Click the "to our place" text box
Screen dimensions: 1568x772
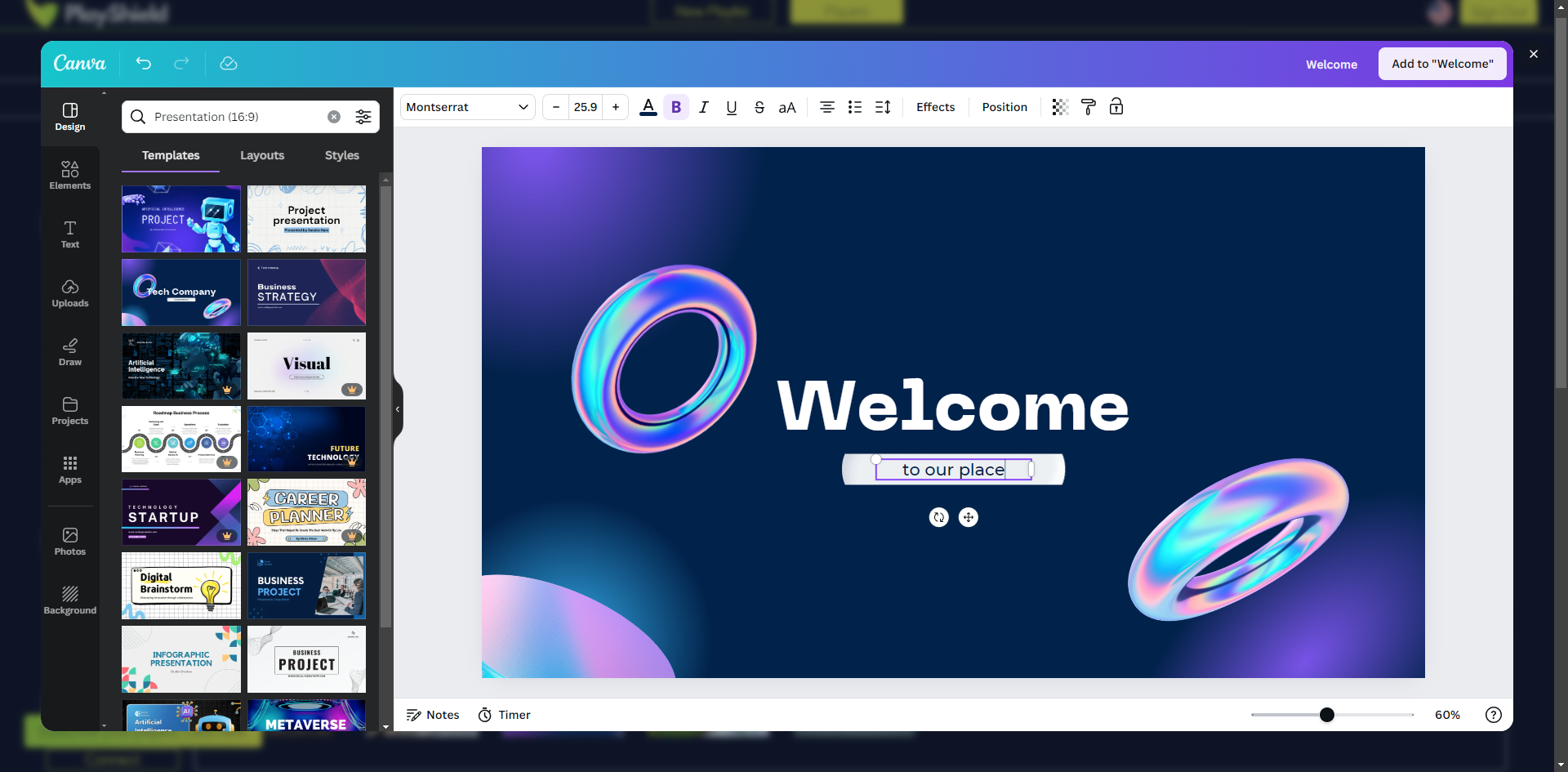pos(953,470)
